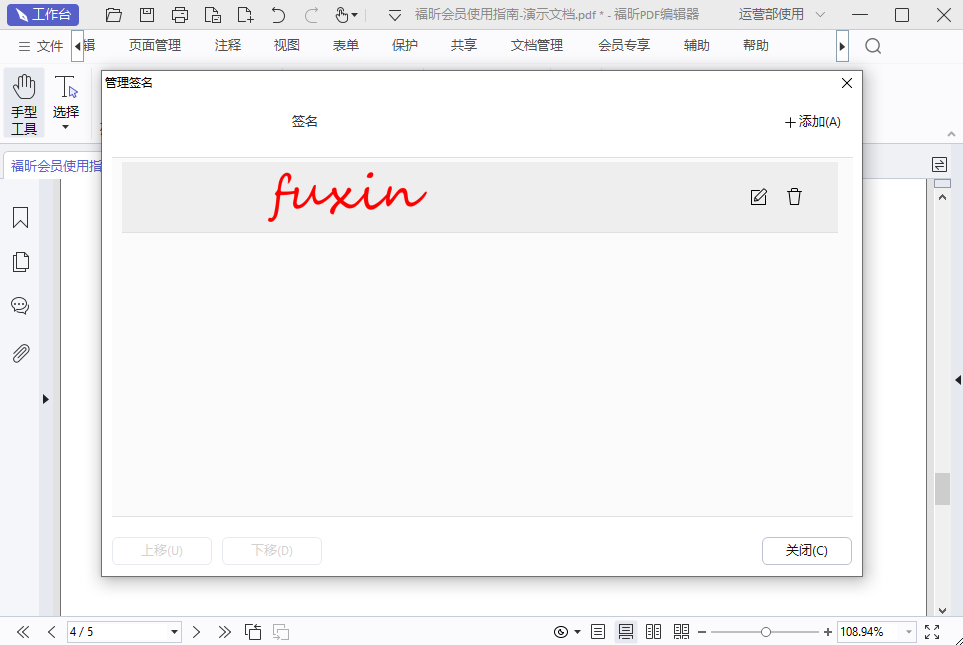Switch to single page view
This screenshot has height=645, width=963.
pyautogui.click(x=598, y=632)
